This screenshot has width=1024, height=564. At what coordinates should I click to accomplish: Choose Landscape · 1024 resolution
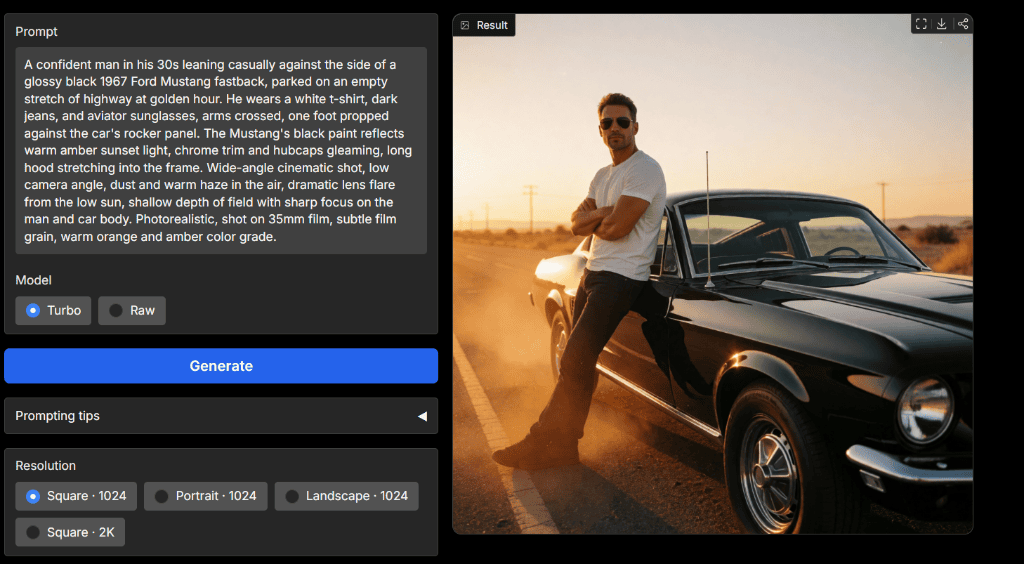tap(347, 496)
